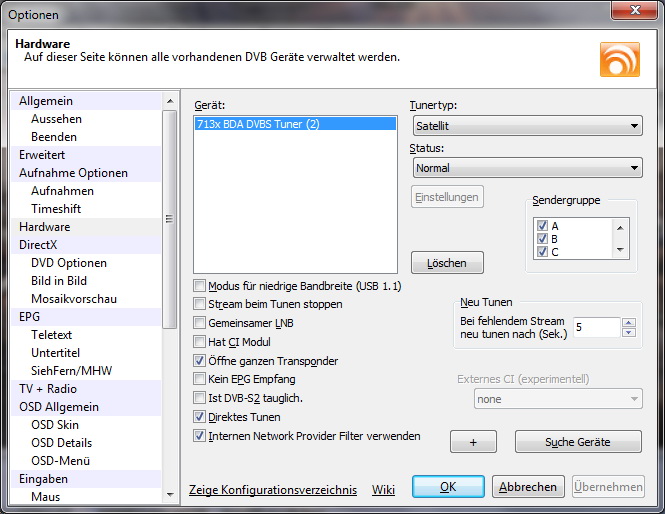Select Teletext in the options tree
Viewport: 665px width, 514px height.
click(86, 335)
